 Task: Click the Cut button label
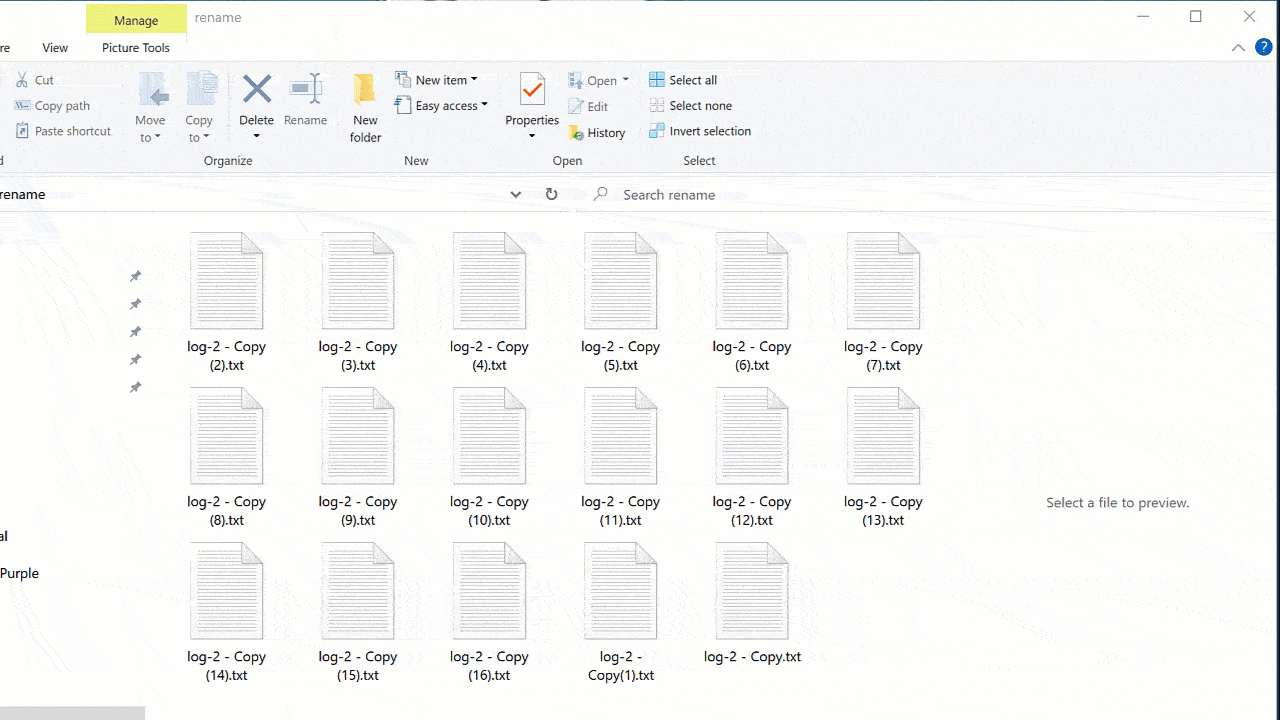click(45, 80)
